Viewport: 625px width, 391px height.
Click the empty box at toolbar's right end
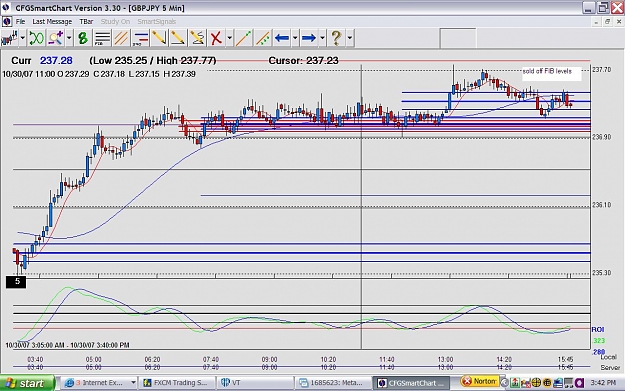coord(458,38)
